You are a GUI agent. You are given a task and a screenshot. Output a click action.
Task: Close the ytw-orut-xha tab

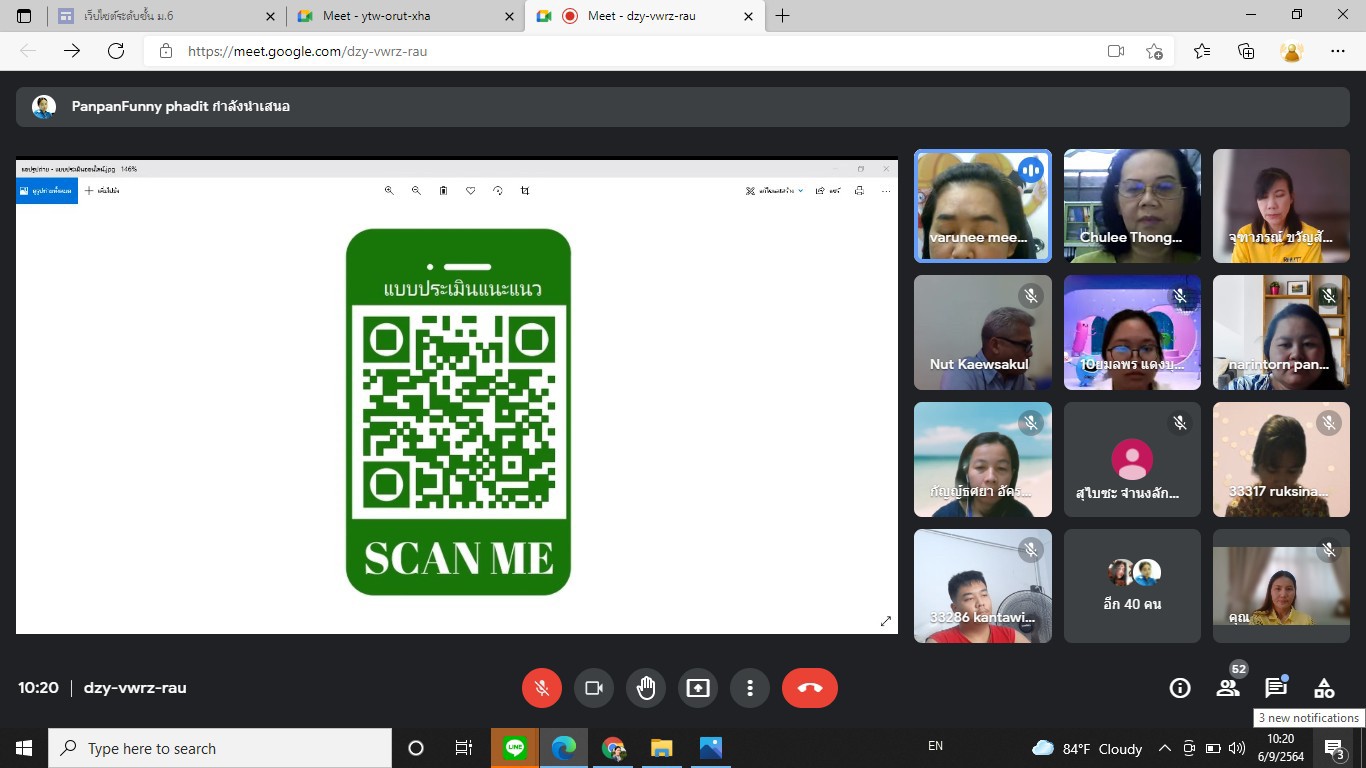point(509,16)
